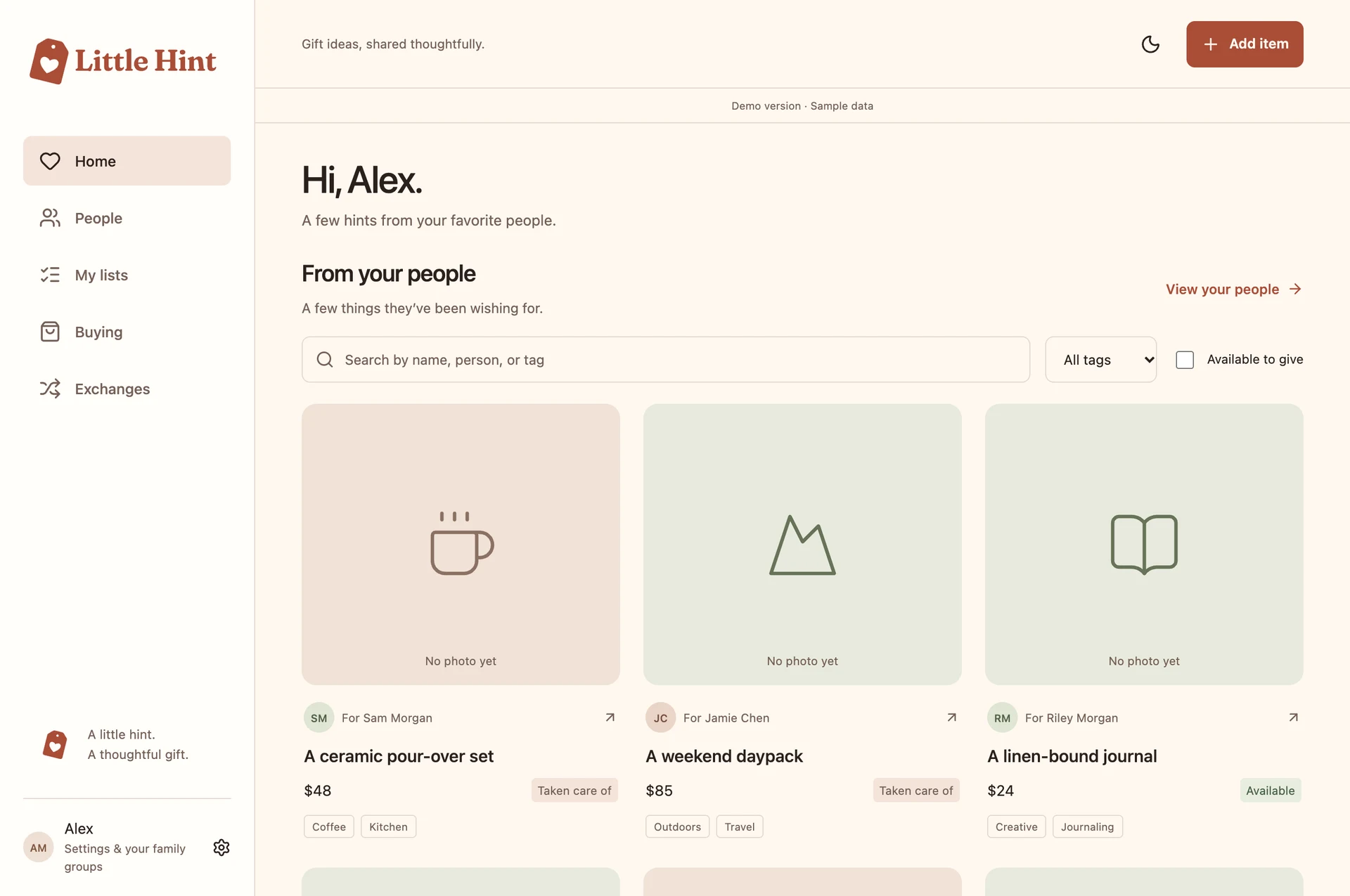The height and width of the screenshot is (896, 1350).
Task: Open the Exchanges page
Action: [127, 389]
